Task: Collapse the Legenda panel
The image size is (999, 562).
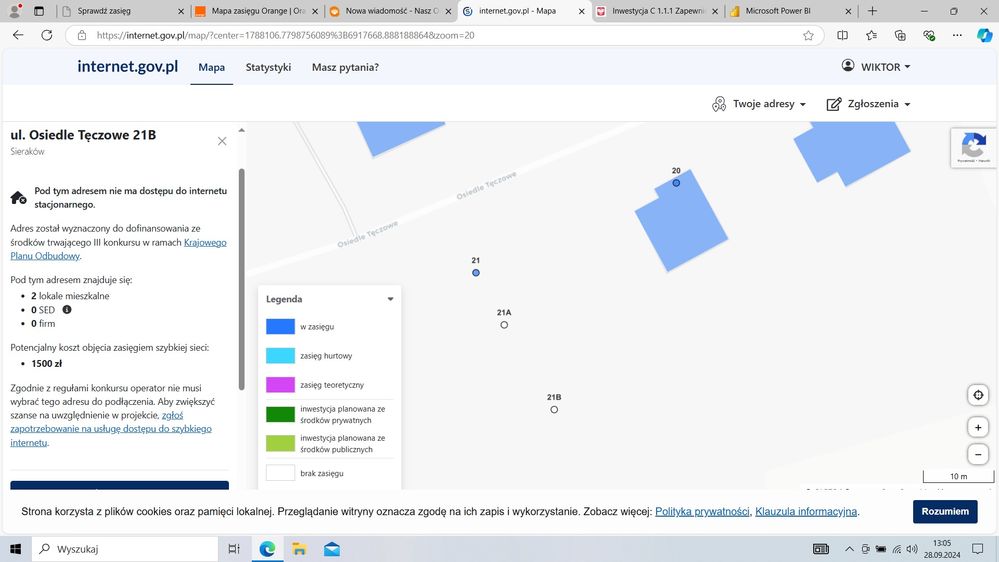Action: pos(390,299)
